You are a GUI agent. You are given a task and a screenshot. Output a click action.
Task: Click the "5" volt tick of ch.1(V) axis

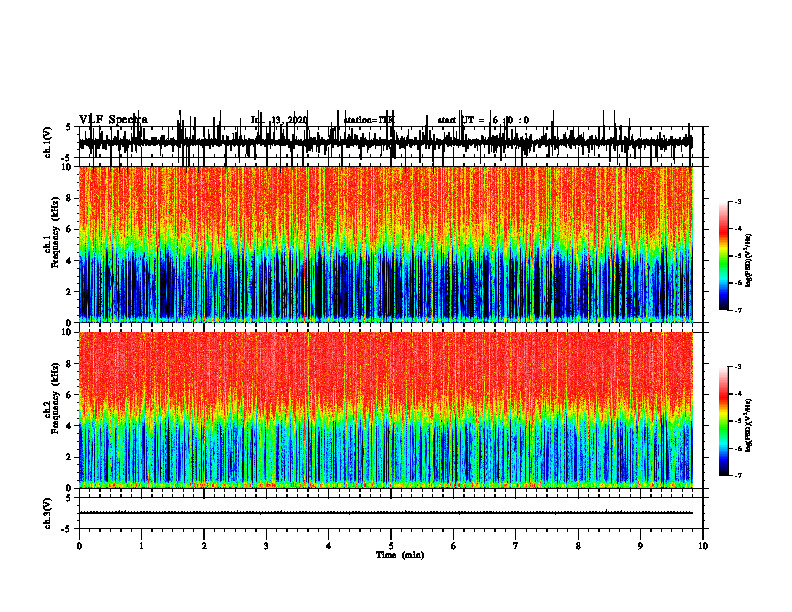pos(68,128)
